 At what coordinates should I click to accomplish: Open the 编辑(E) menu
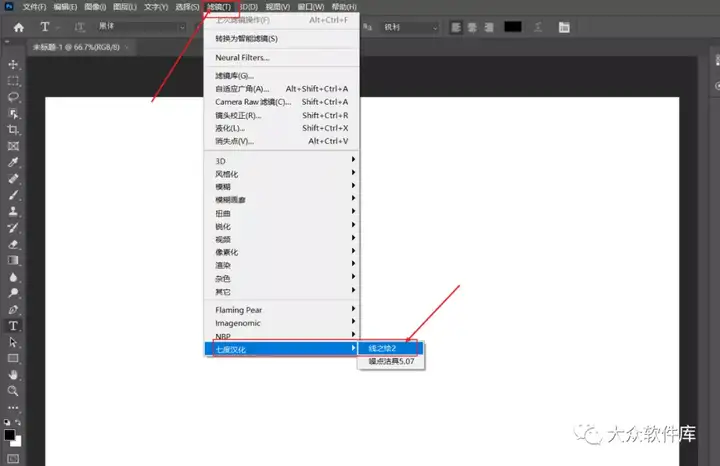pos(65,7)
